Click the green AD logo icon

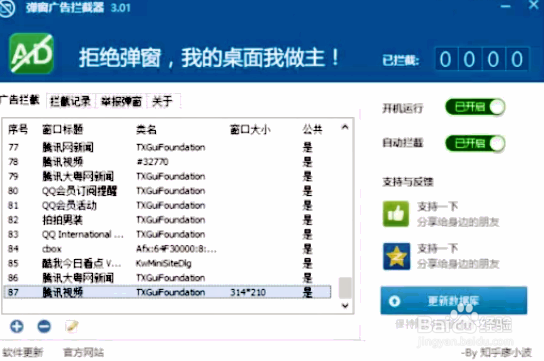point(31,53)
